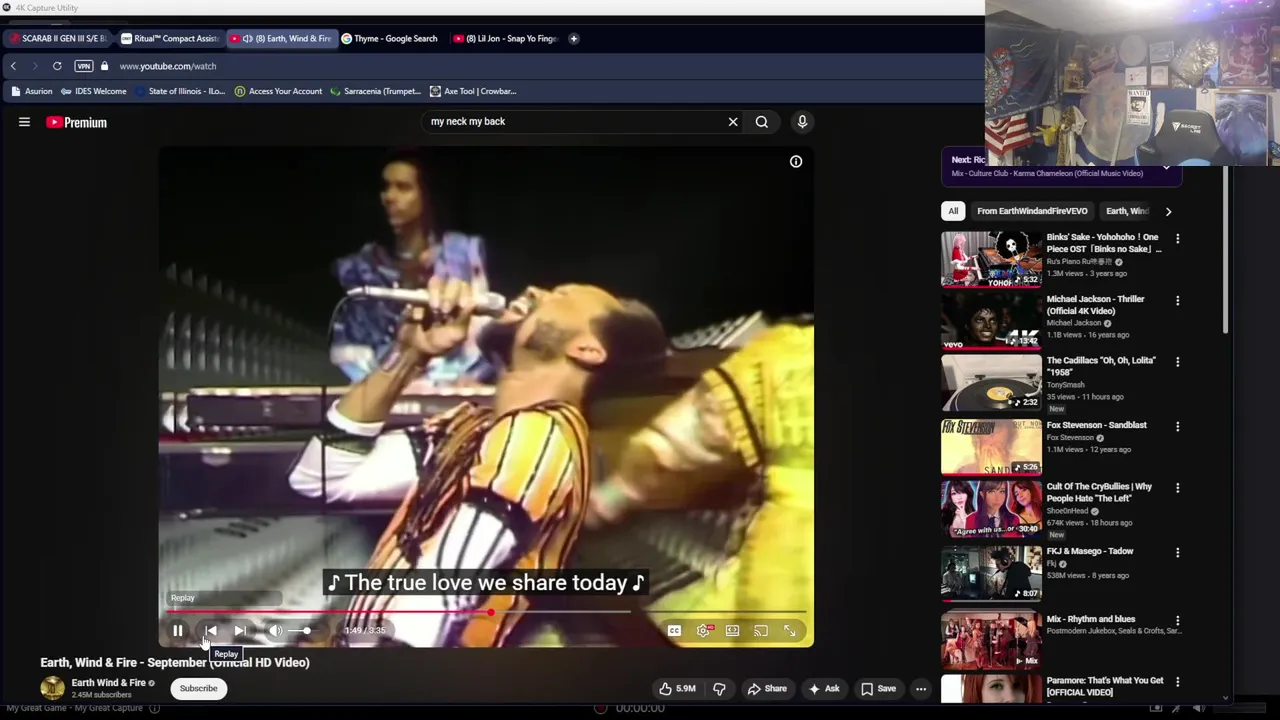
Task: Mute the video using speaker icon
Action: tap(275, 631)
